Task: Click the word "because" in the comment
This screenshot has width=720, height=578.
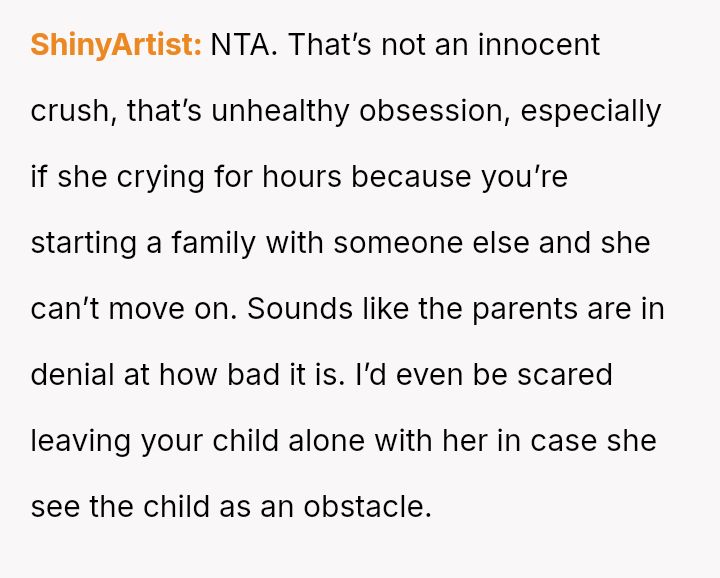Action: (x=411, y=177)
